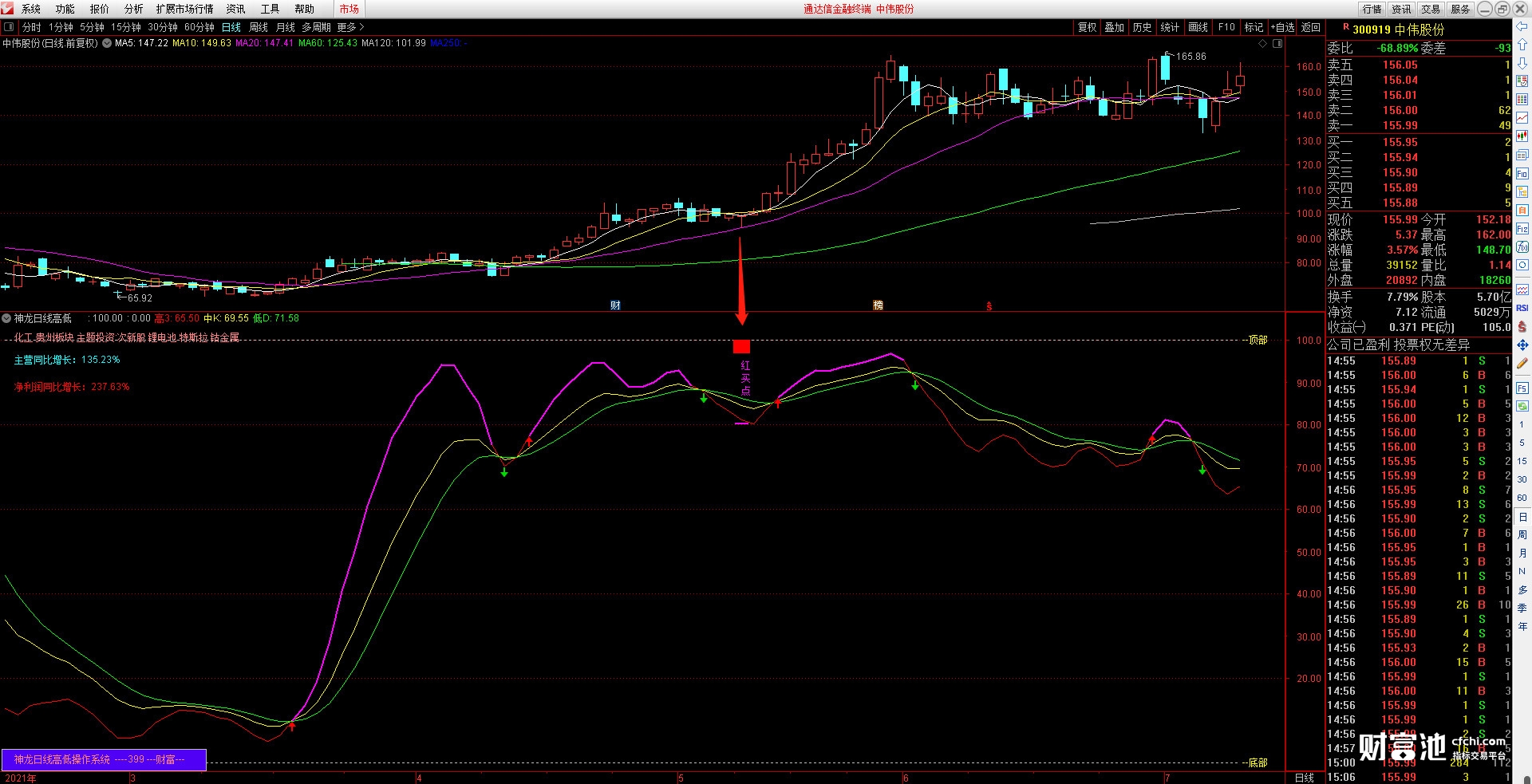Click the 日线 period label at bottom right

(x=1304, y=778)
